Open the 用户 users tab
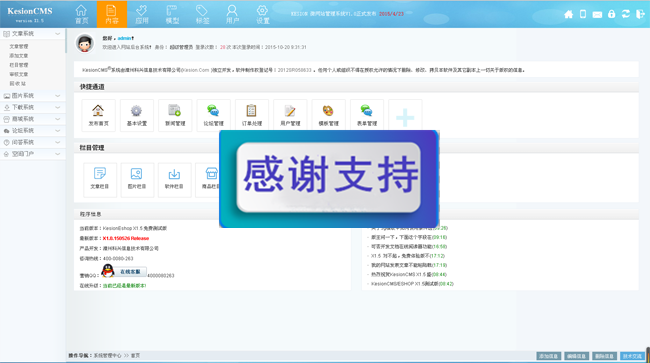 (x=232, y=14)
